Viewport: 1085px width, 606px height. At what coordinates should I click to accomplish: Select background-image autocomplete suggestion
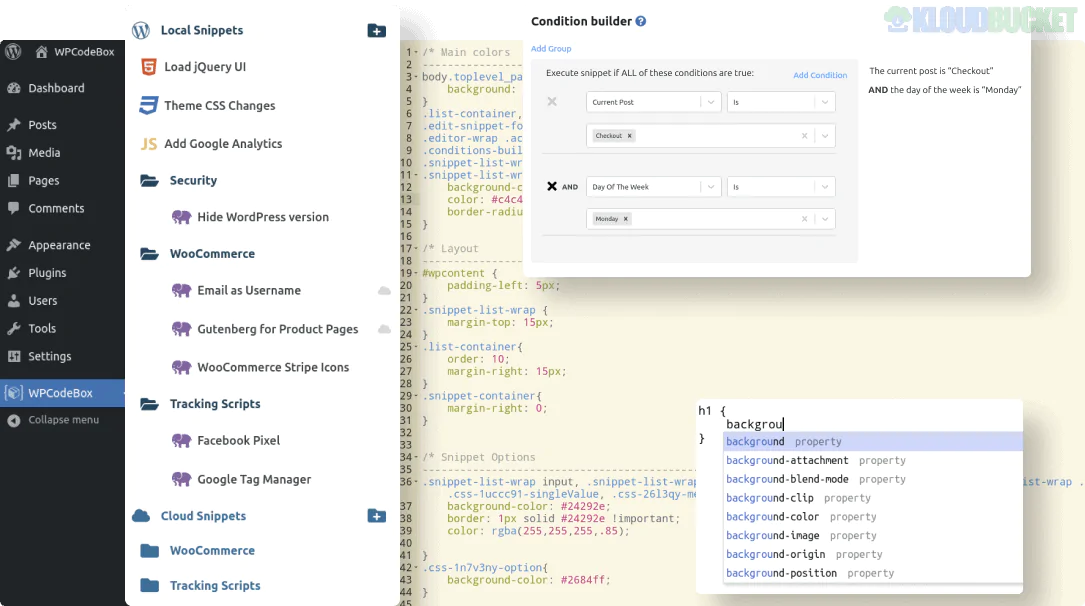873,535
